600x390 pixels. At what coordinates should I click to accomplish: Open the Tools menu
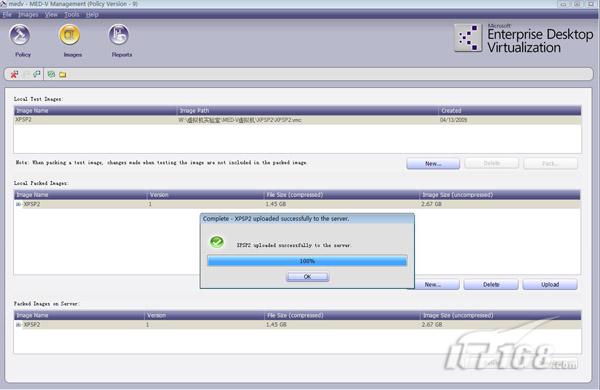point(72,15)
